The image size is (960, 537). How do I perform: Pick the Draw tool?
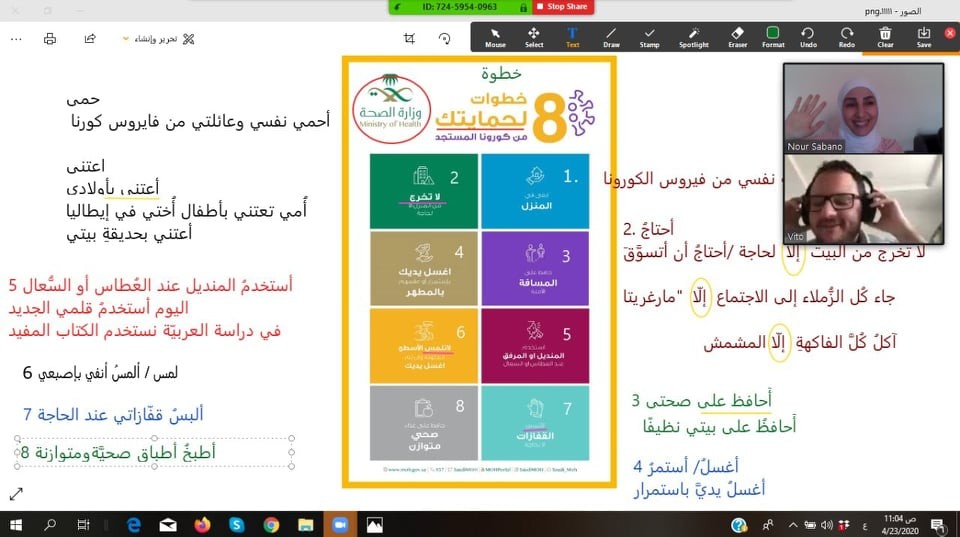[x=611, y=36]
